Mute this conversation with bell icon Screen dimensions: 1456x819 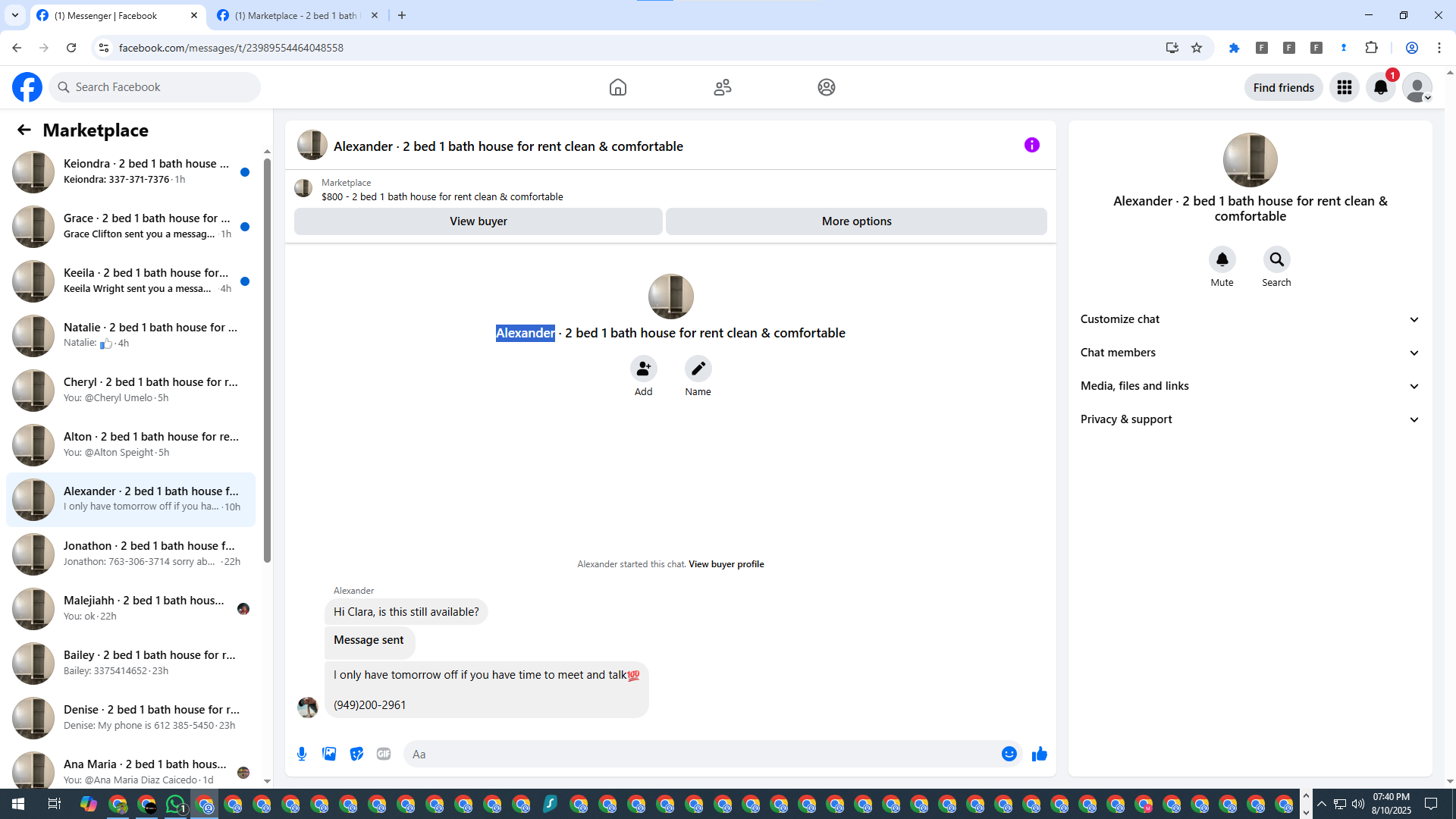[x=1222, y=260]
